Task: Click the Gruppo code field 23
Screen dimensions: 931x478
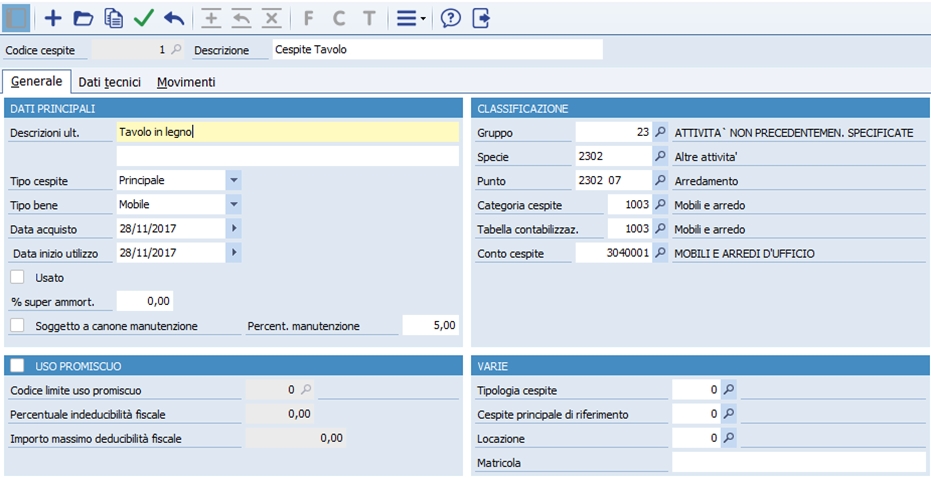Action: (x=614, y=132)
